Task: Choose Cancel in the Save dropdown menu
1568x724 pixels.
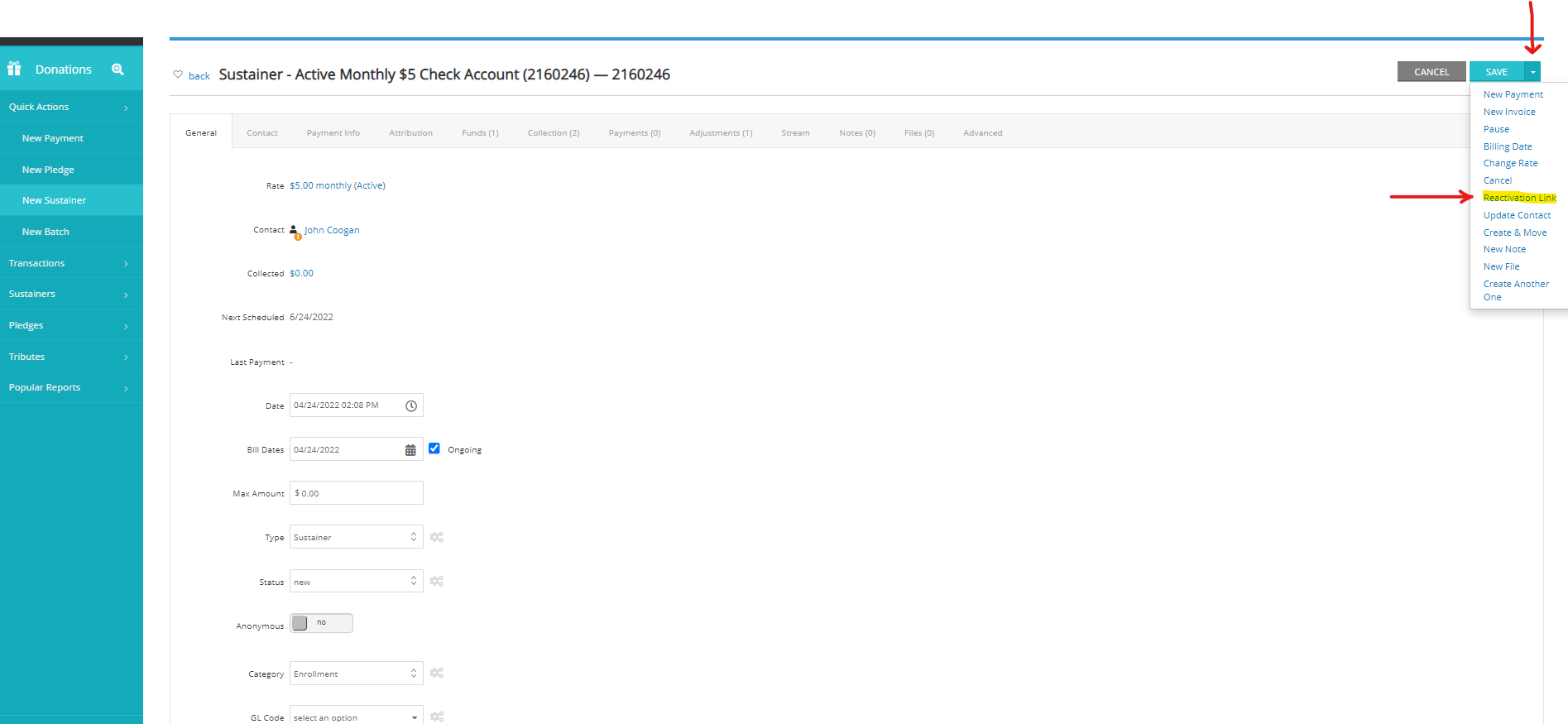Action: click(1497, 180)
